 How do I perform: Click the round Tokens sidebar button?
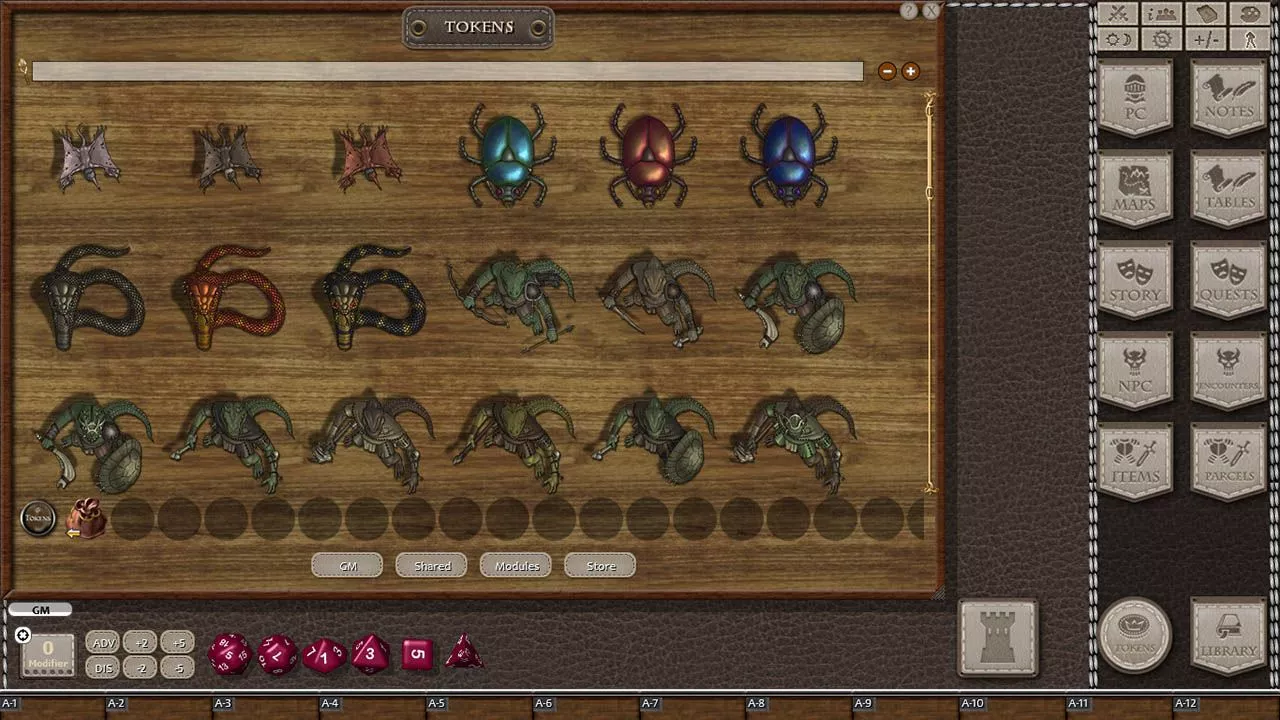1135,635
